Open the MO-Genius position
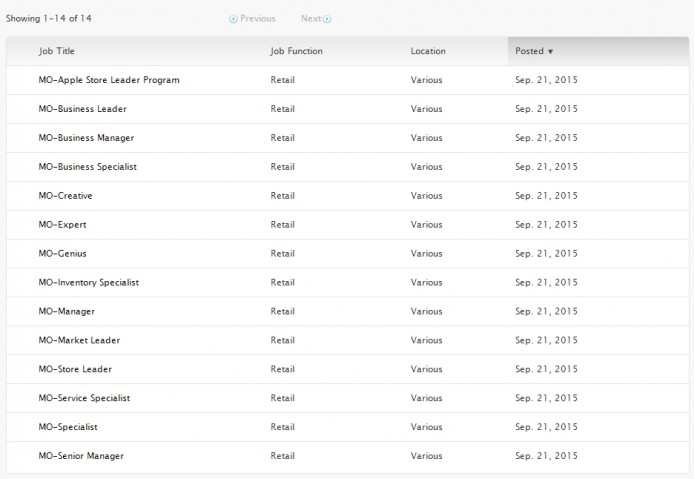The image size is (694, 479). click(62, 254)
